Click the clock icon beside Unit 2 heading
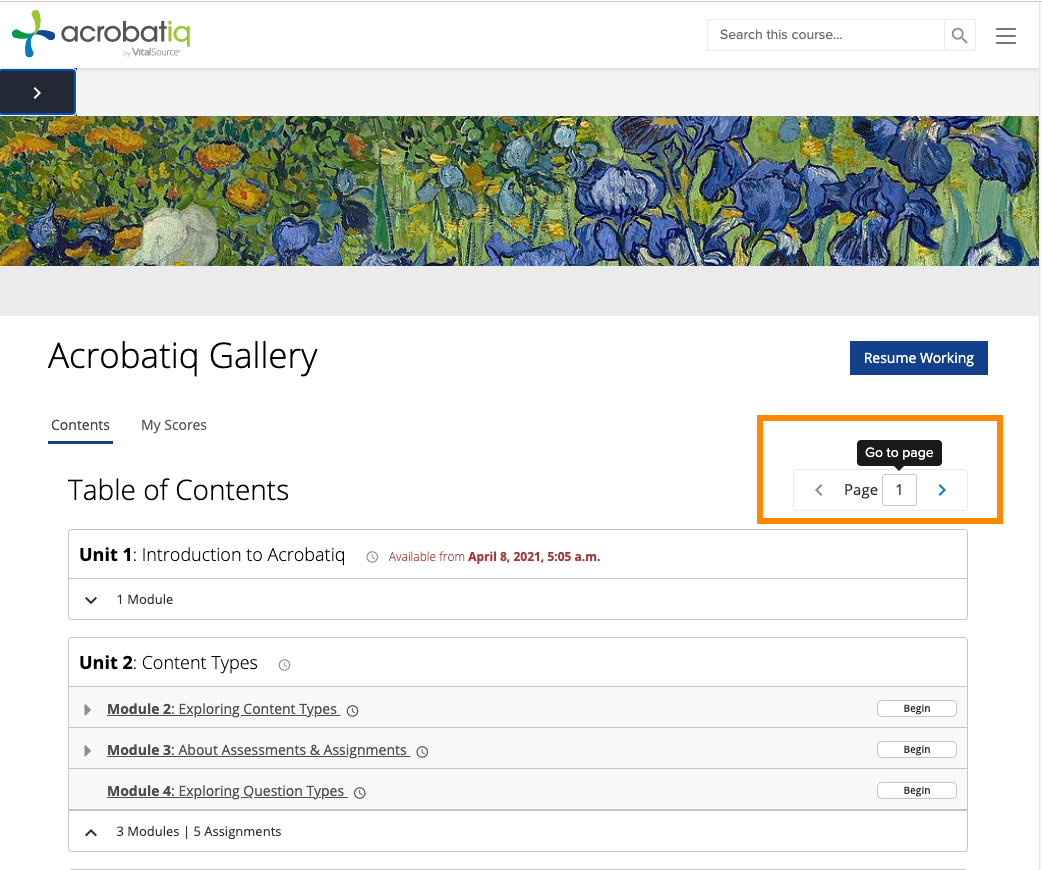The image size is (1042, 870). tap(284, 664)
